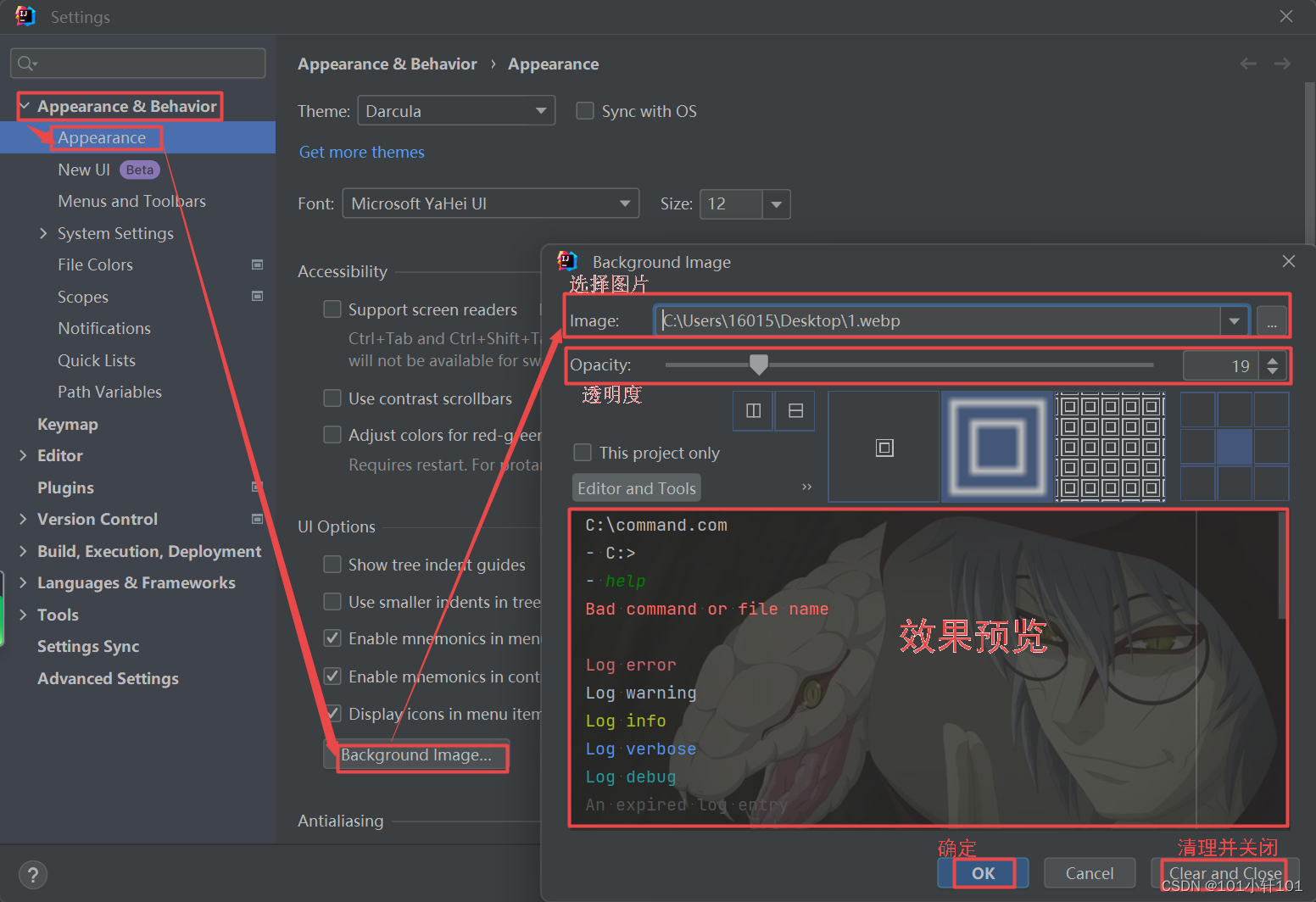The width and height of the screenshot is (1316, 902).
Task: Open the Editor and Tools selector
Action: coord(636,487)
